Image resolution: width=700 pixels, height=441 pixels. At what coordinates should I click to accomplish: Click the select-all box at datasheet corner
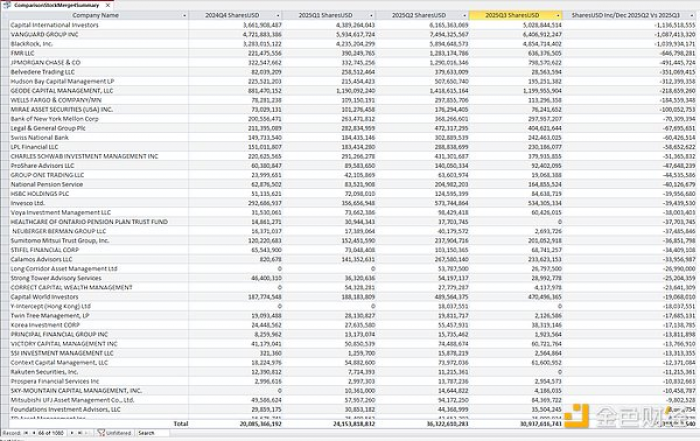click(x=4, y=16)
